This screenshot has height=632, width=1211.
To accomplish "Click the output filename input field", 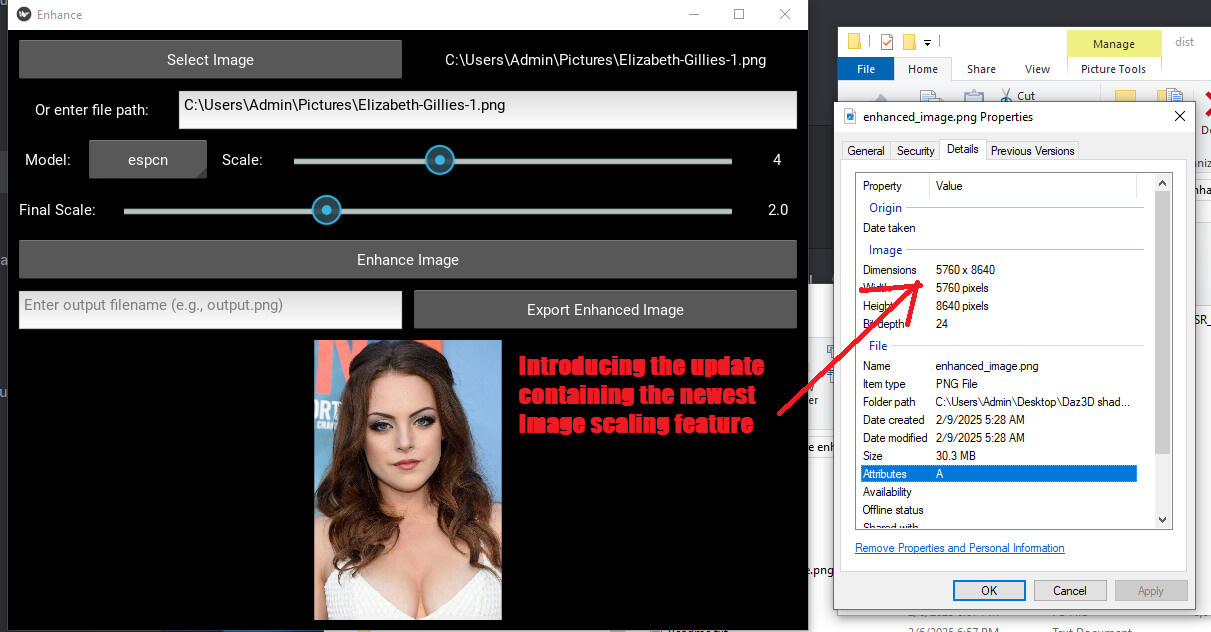I will click(x=210, y=310).
